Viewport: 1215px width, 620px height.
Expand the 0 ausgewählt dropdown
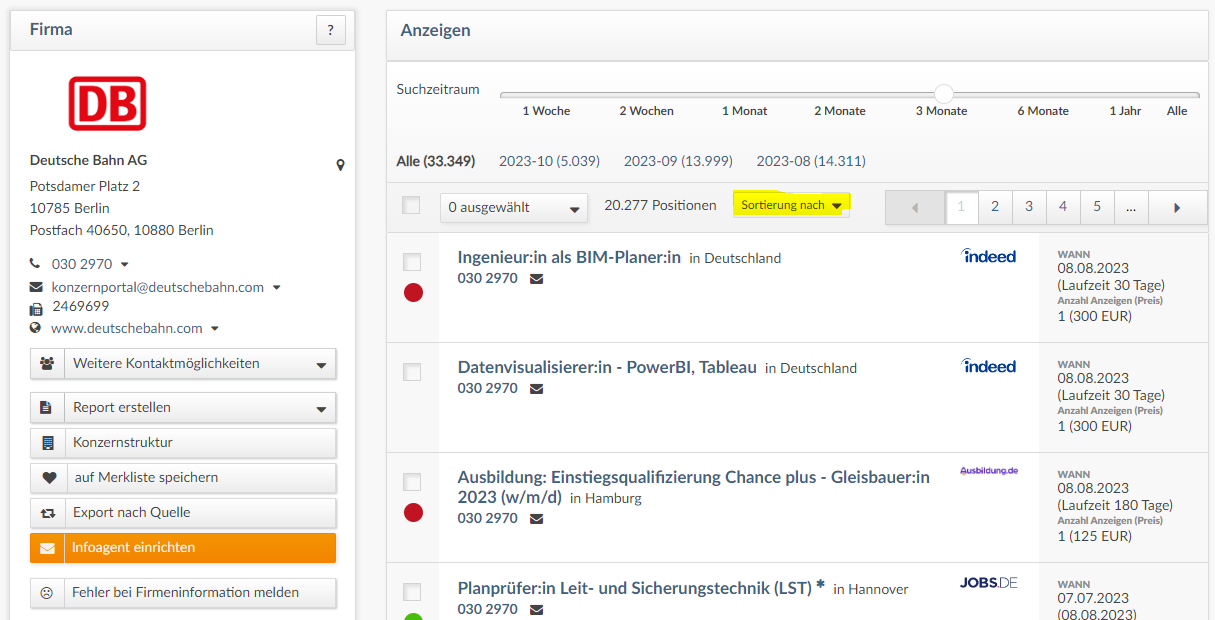click(x=514, y=207)
